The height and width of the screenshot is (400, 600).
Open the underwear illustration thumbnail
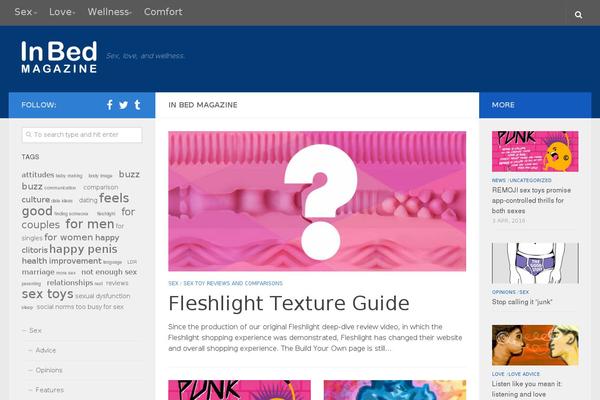[x=535, y=263]
